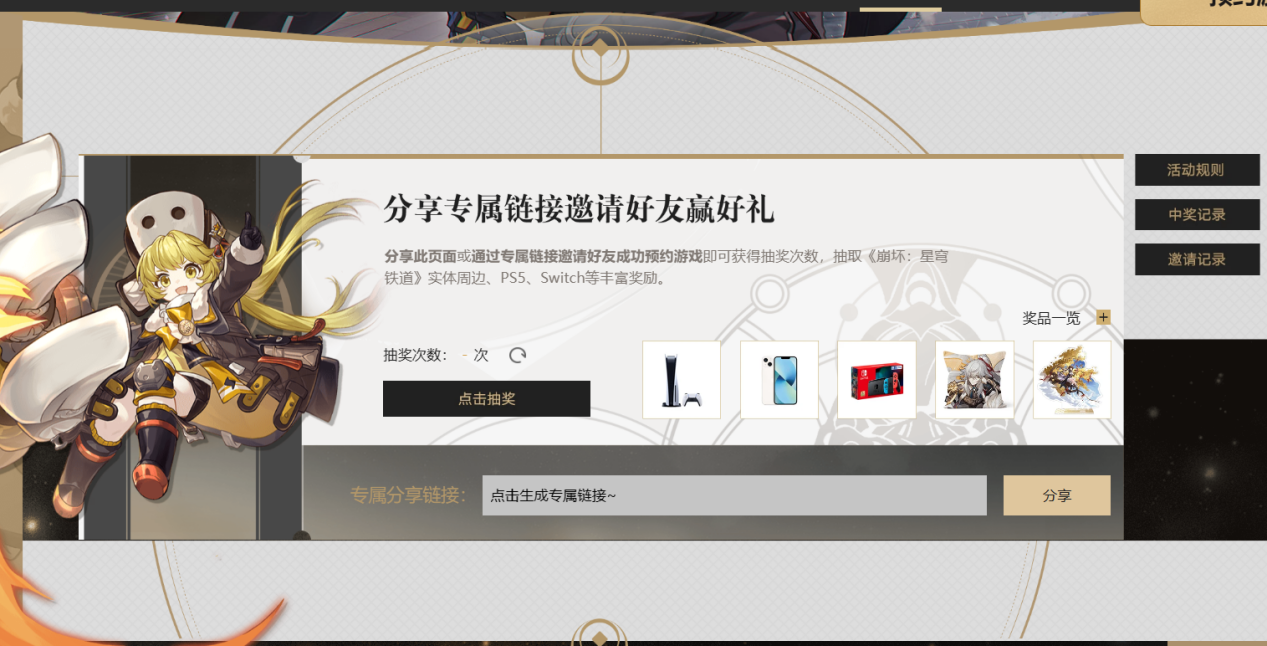This screenshot has width=1267, height=646.
Task: Click the gold diamond ornament at top center
Action: tap(600, 47)
